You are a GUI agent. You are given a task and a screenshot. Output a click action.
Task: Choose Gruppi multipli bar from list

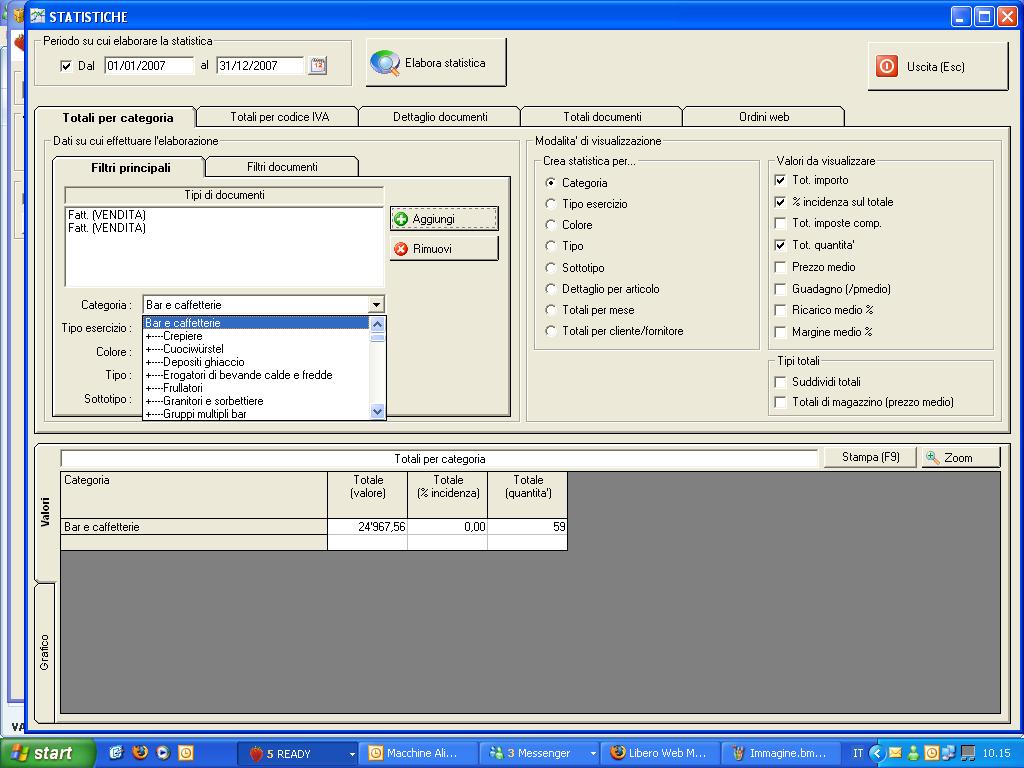[x=256, y=413]
